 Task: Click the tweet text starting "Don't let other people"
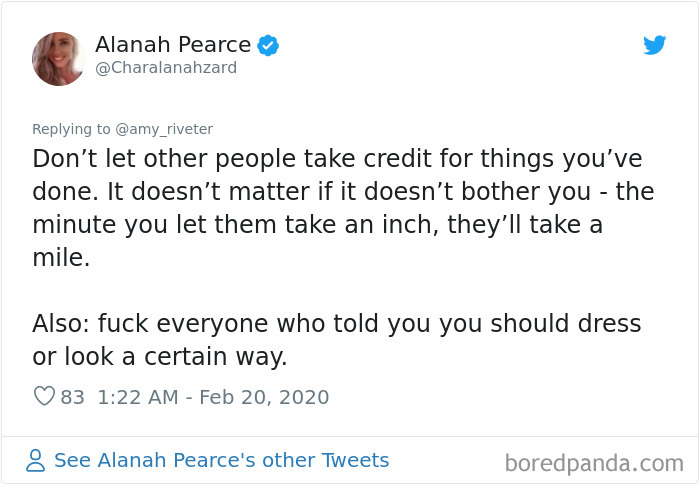pyautogui.click(x=336, y=160)
